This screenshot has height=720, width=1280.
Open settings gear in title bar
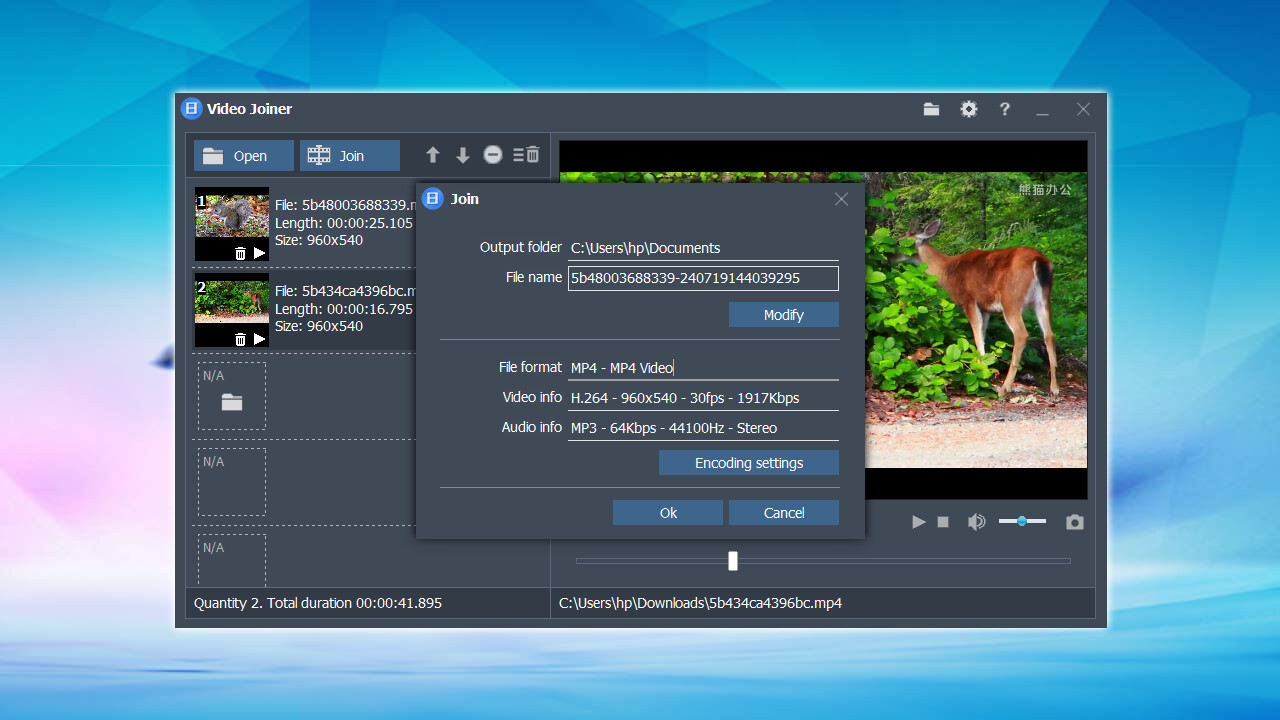click(969, 109)
